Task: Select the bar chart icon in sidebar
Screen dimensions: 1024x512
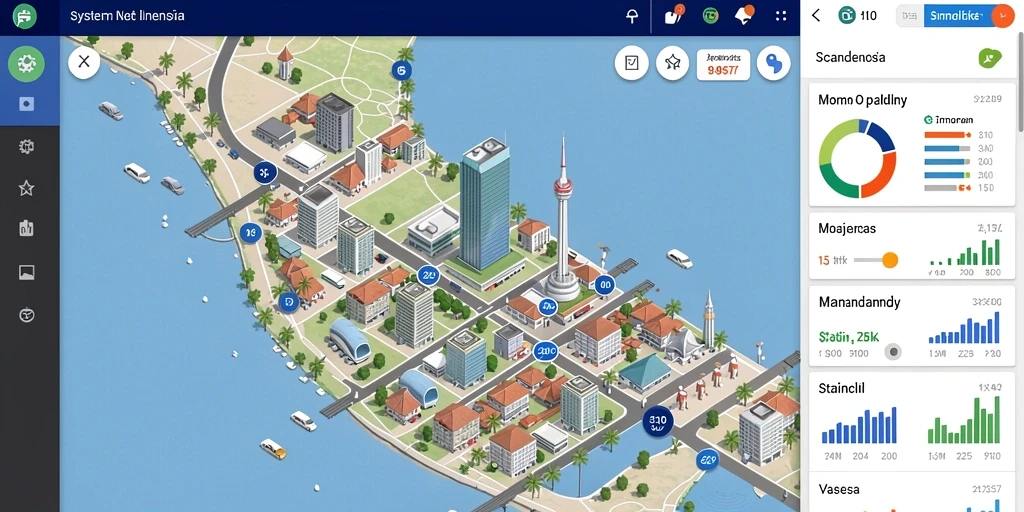Action: pyautogui.click(x=26, y=228)
